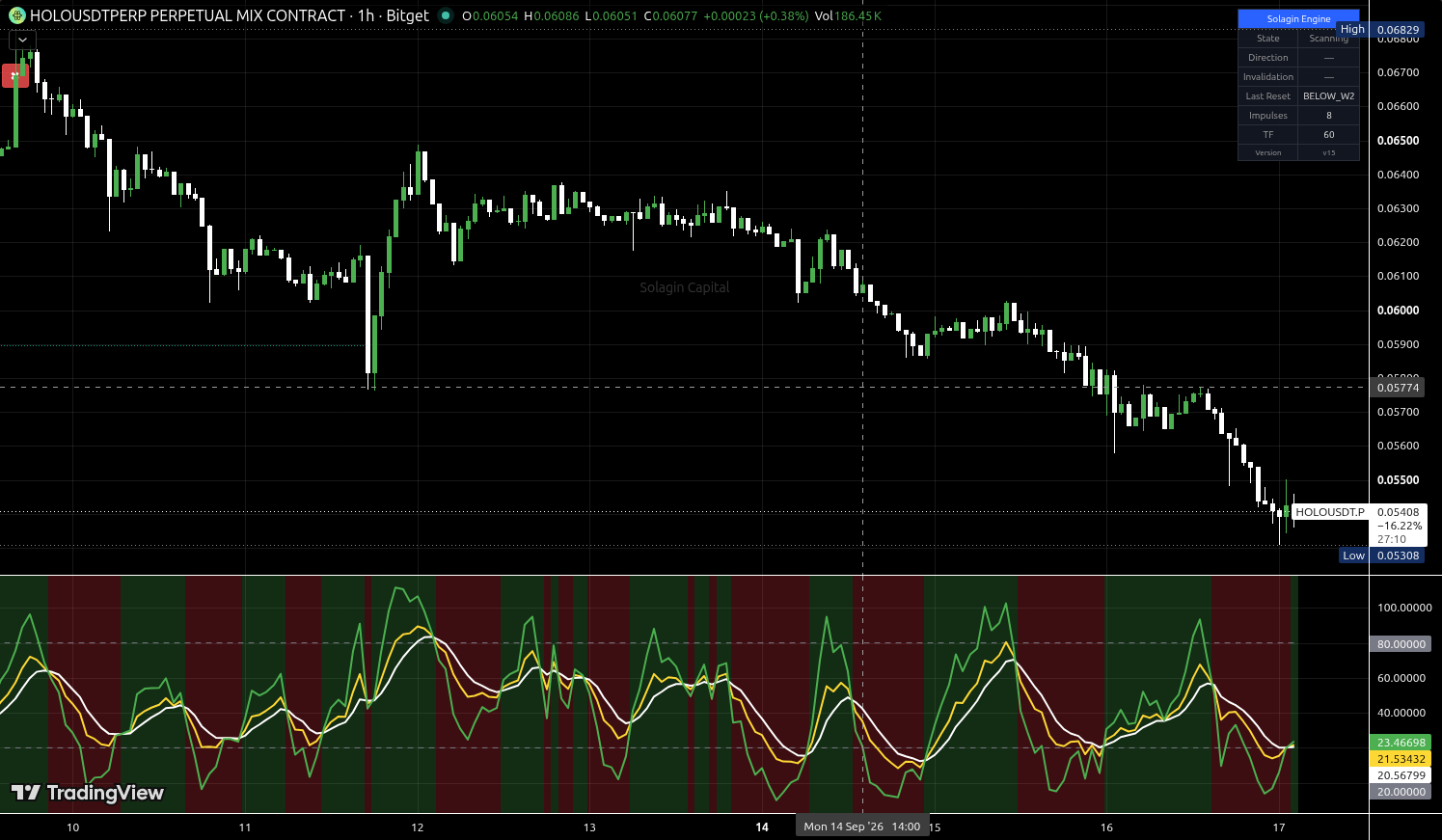The width and height of the screenshot is (1442, 840).
Task: Open the TradingView logo link
Action: point(87,793)
